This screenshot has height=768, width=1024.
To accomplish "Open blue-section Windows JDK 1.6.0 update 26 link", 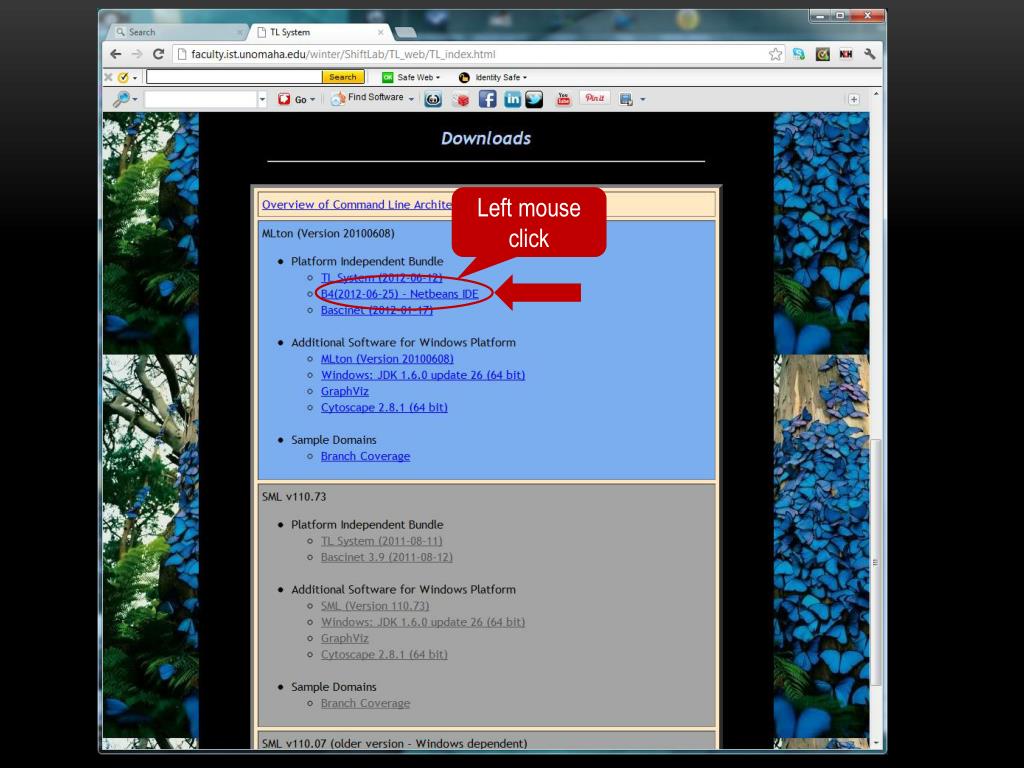I will (423, 375).
